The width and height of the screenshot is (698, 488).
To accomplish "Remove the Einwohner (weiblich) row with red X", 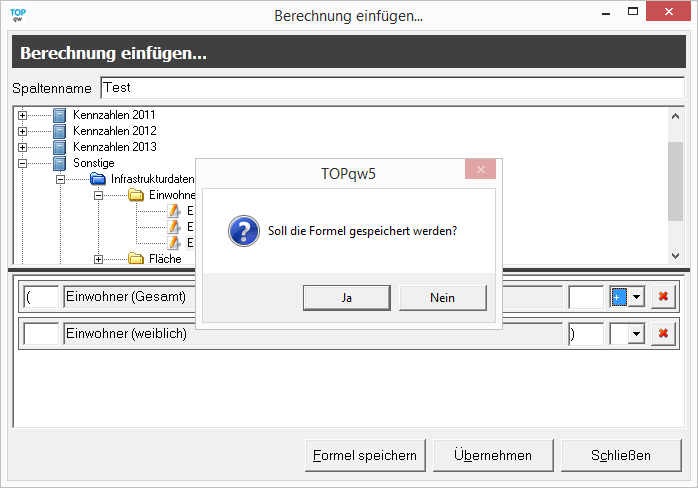I will point(662,334).
